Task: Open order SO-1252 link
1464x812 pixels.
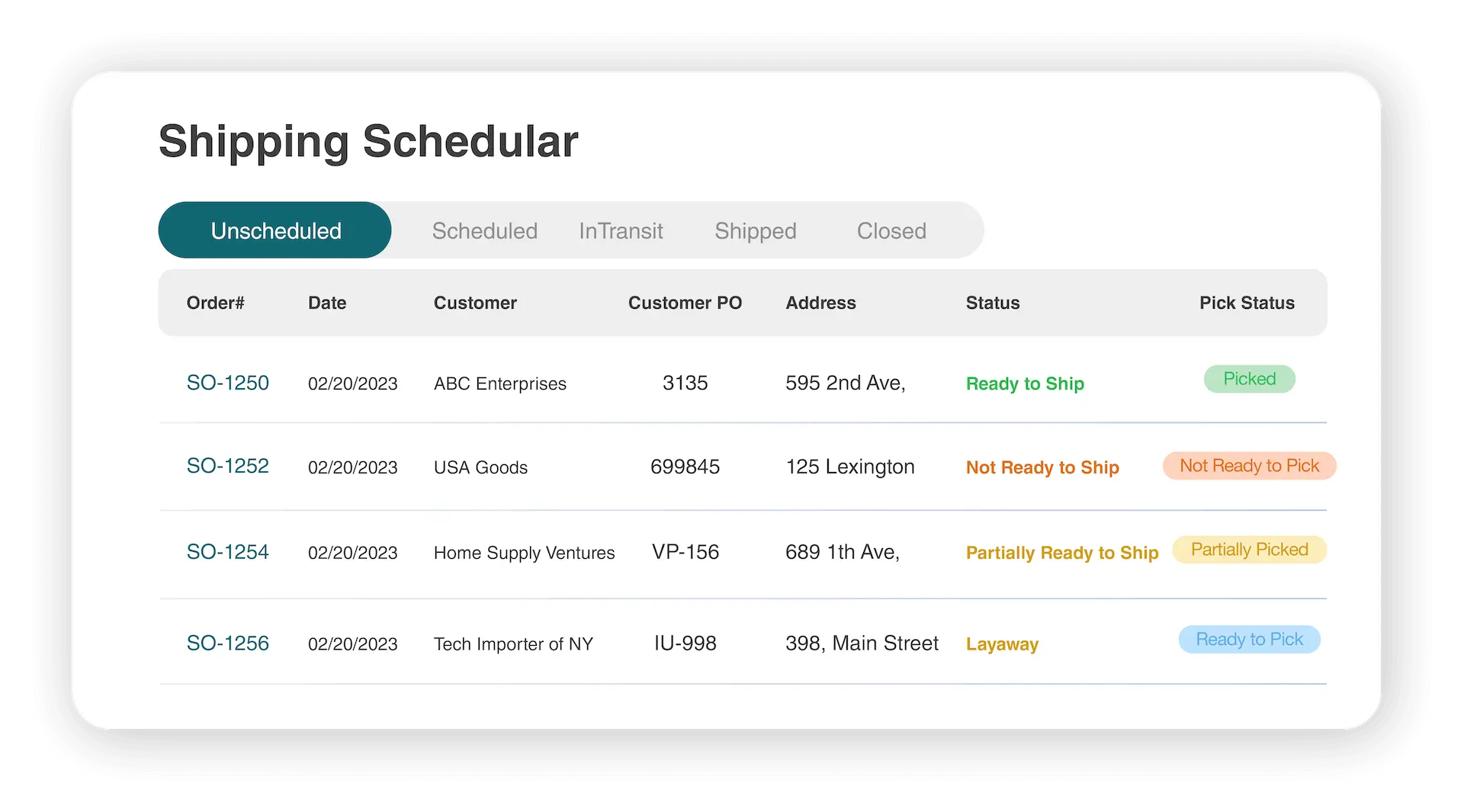Action: (x=228, y=466)
